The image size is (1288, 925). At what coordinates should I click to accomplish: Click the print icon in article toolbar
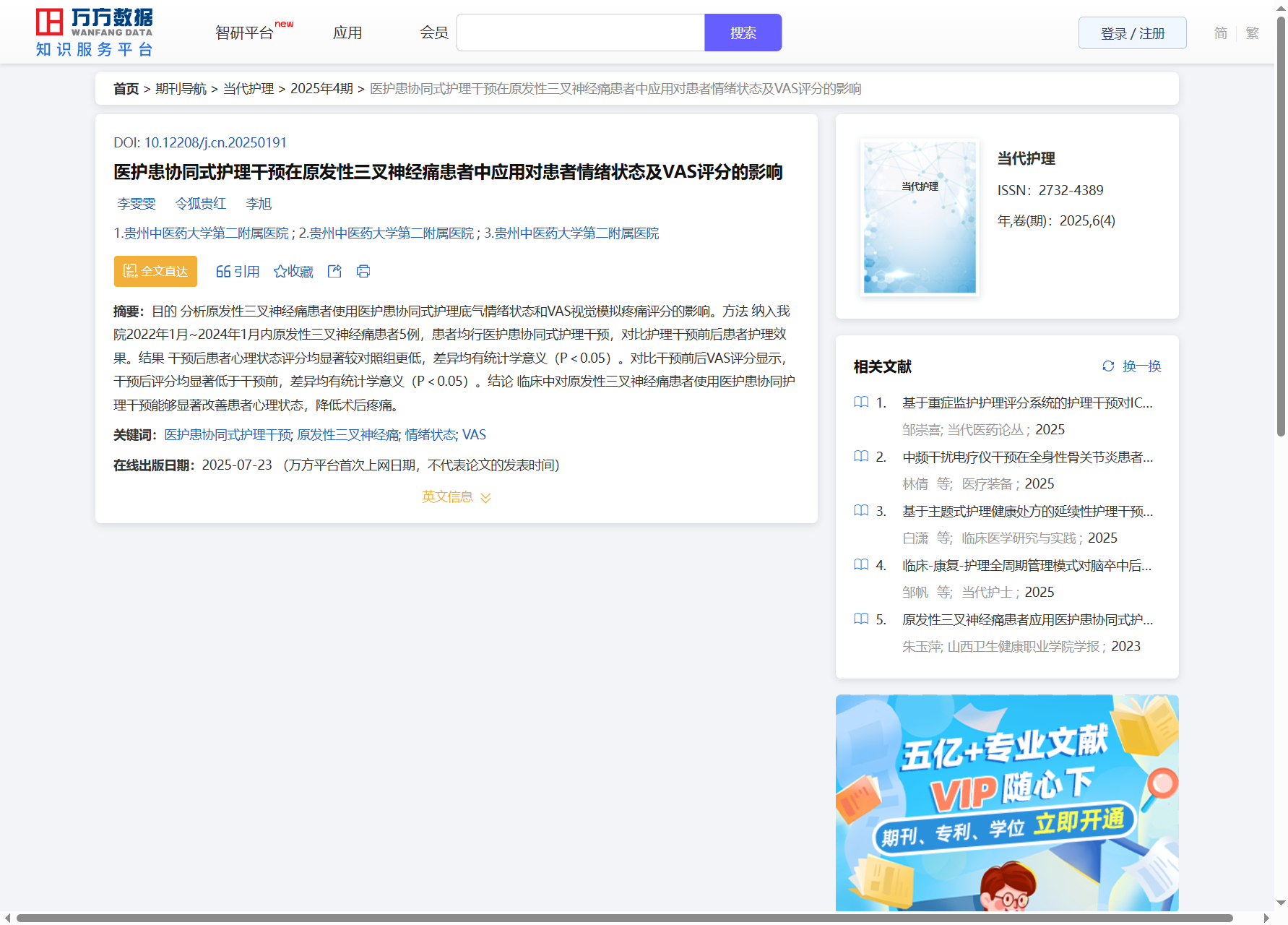[363, 271]
